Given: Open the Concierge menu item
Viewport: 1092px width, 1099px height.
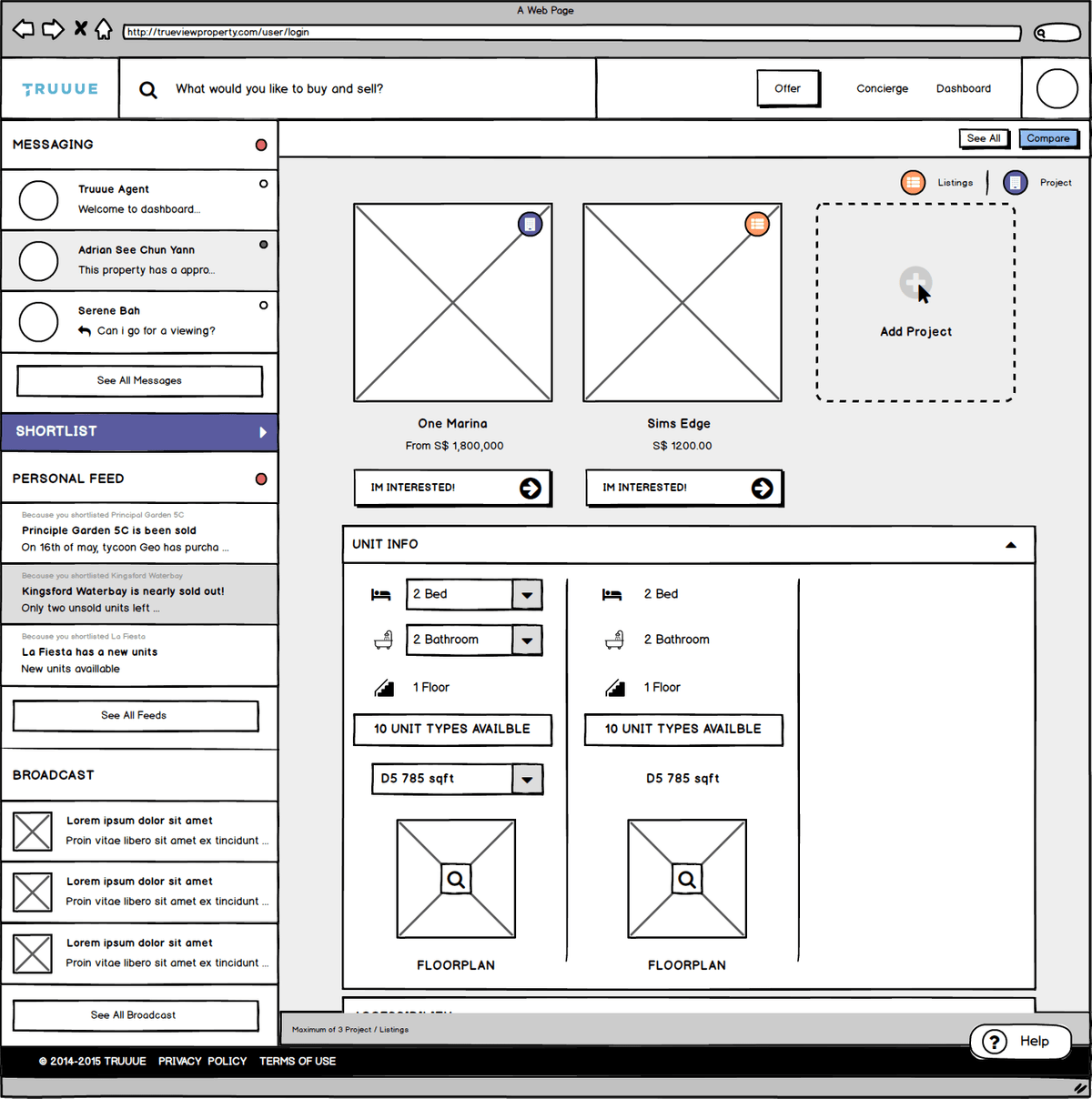Looking at the screenshot, I should coord(882,88).
